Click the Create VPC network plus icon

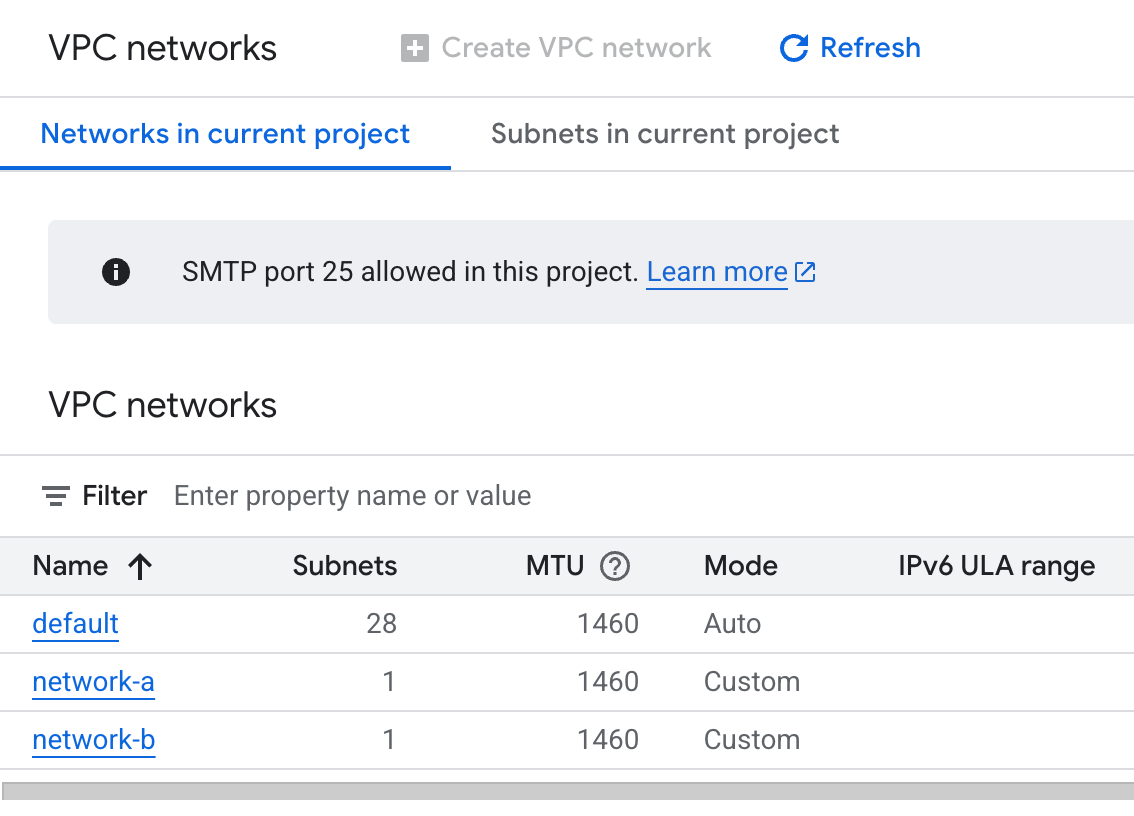click(415, 47)
